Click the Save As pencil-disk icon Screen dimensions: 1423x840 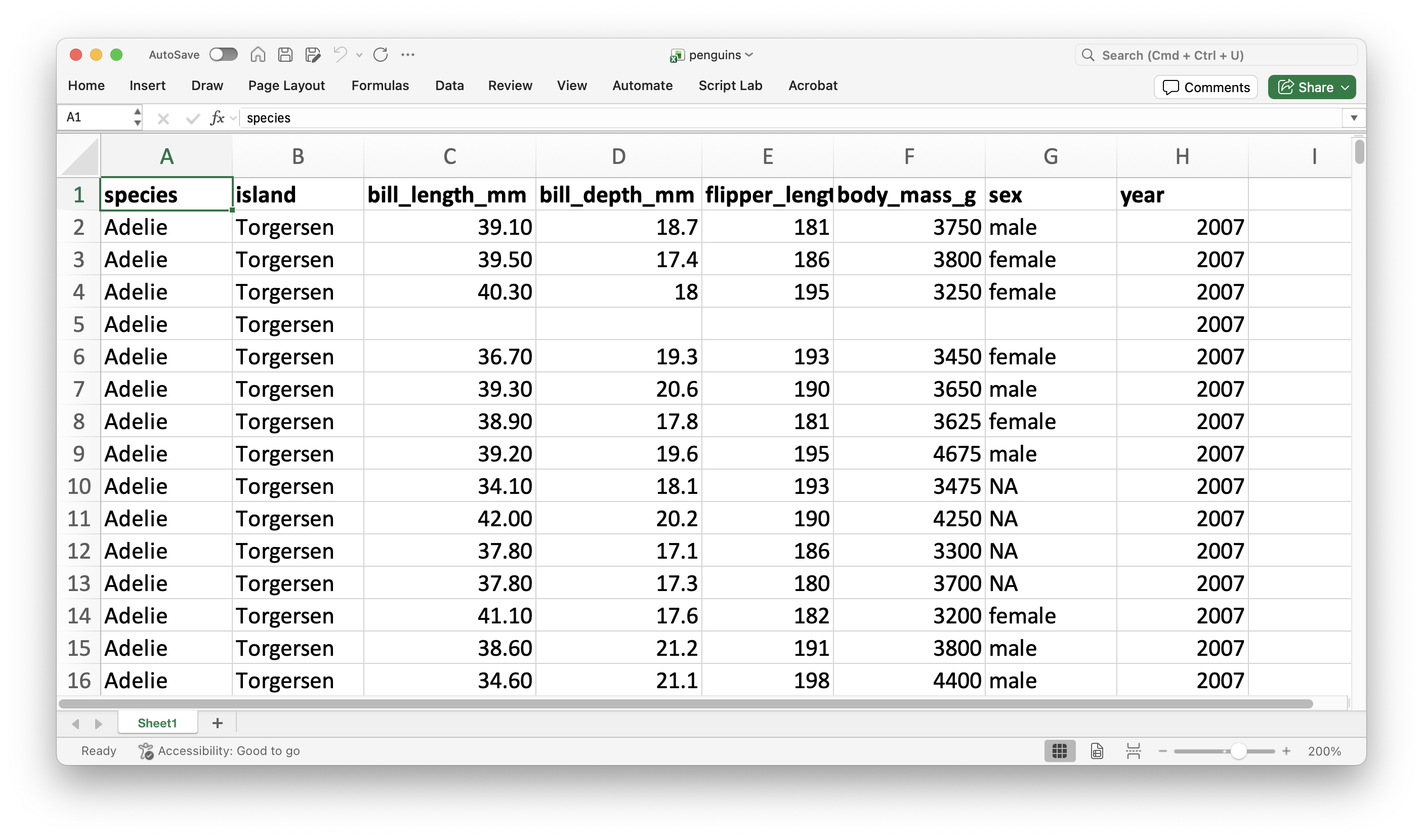tap(312, 54)
